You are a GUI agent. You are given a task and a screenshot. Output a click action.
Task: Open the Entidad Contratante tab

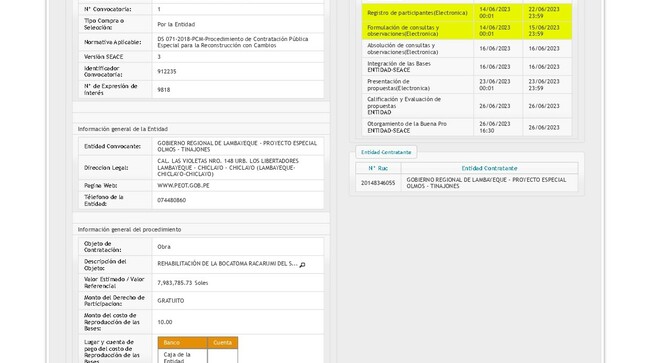click(386, 152)
